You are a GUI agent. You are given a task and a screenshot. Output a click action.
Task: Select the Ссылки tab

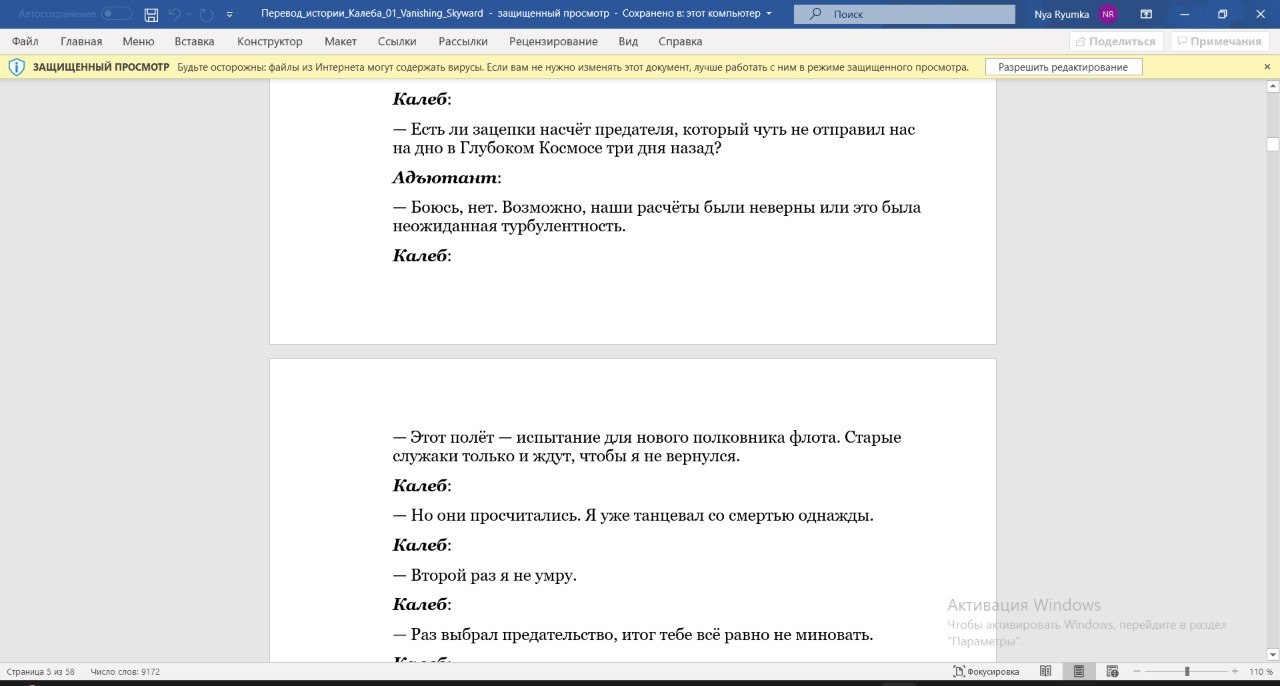397,41
